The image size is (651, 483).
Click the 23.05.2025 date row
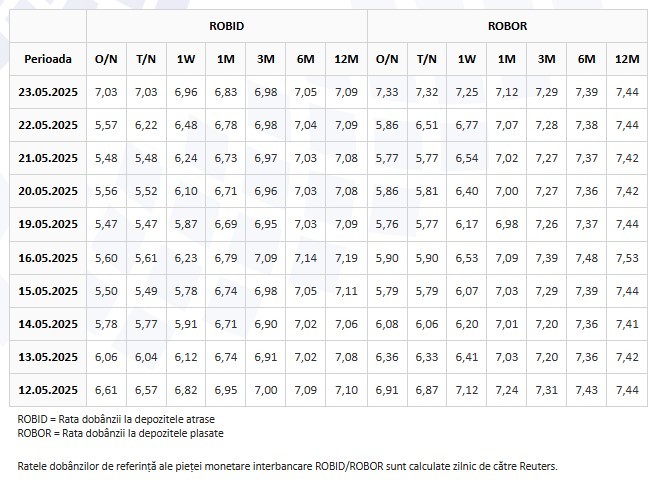pos(328,92)
